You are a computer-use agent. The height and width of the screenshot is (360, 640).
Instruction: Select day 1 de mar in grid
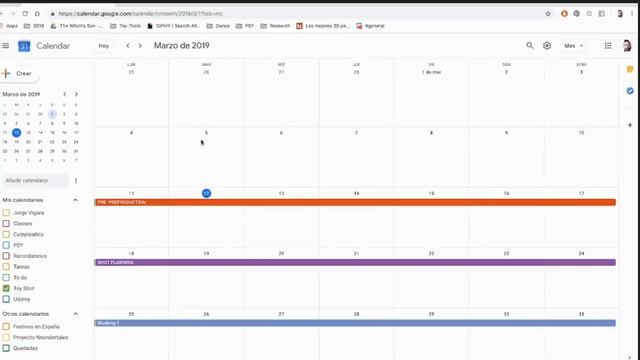click(x=431, y=72)
